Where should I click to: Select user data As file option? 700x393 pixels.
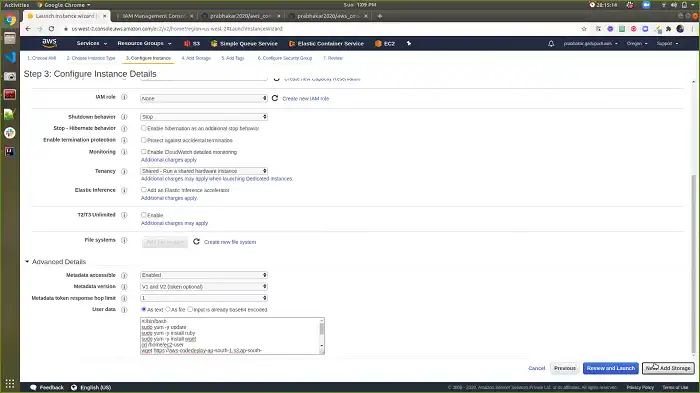[168, 309]
